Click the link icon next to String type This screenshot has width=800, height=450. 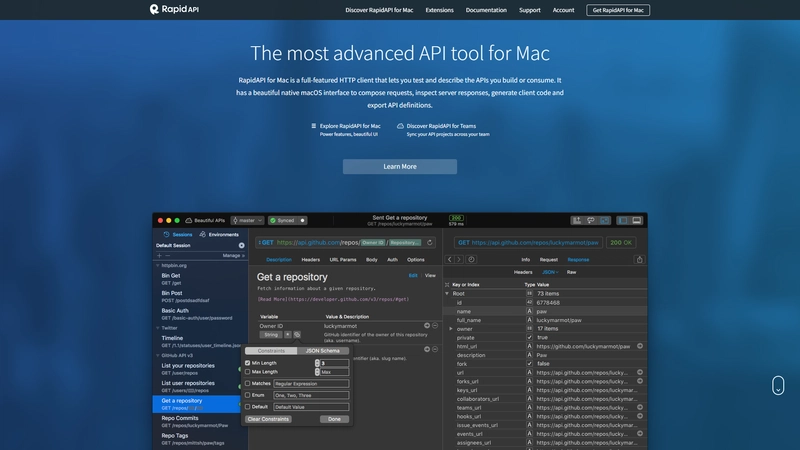pyautogui.click(x=297, y=335)
